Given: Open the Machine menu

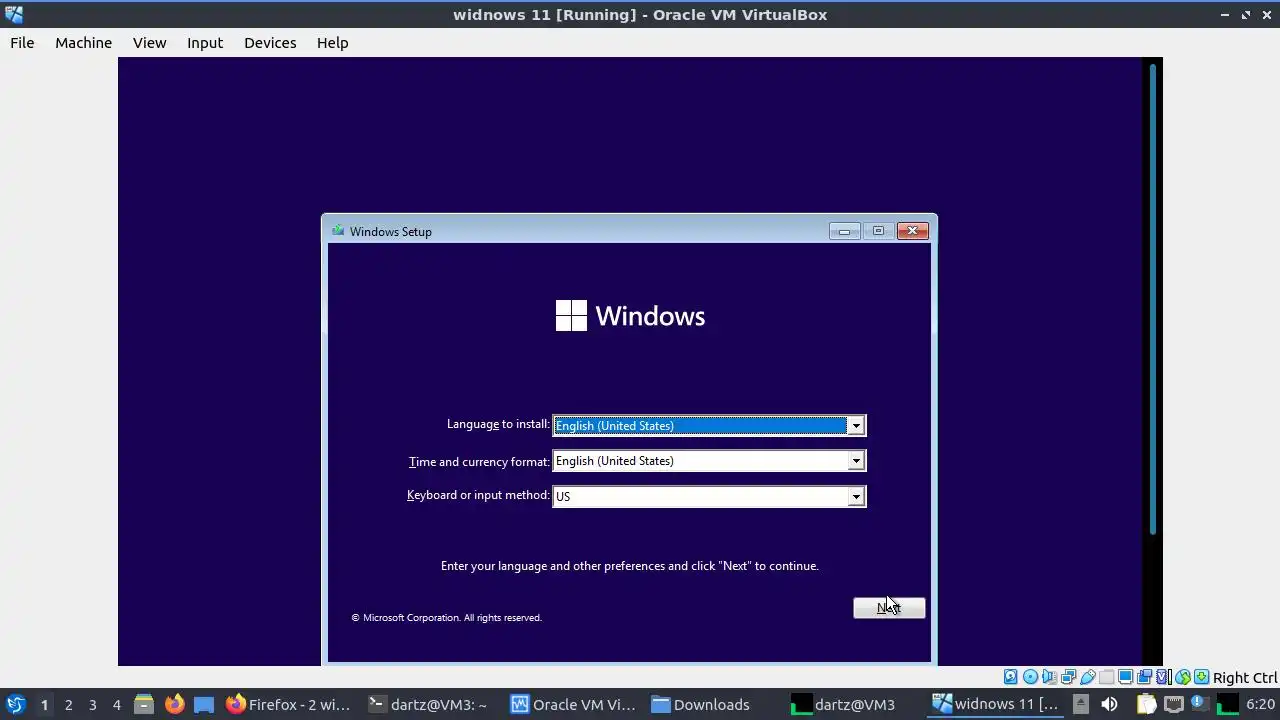Looking at the screenshot, I should [x=83, y=43].
